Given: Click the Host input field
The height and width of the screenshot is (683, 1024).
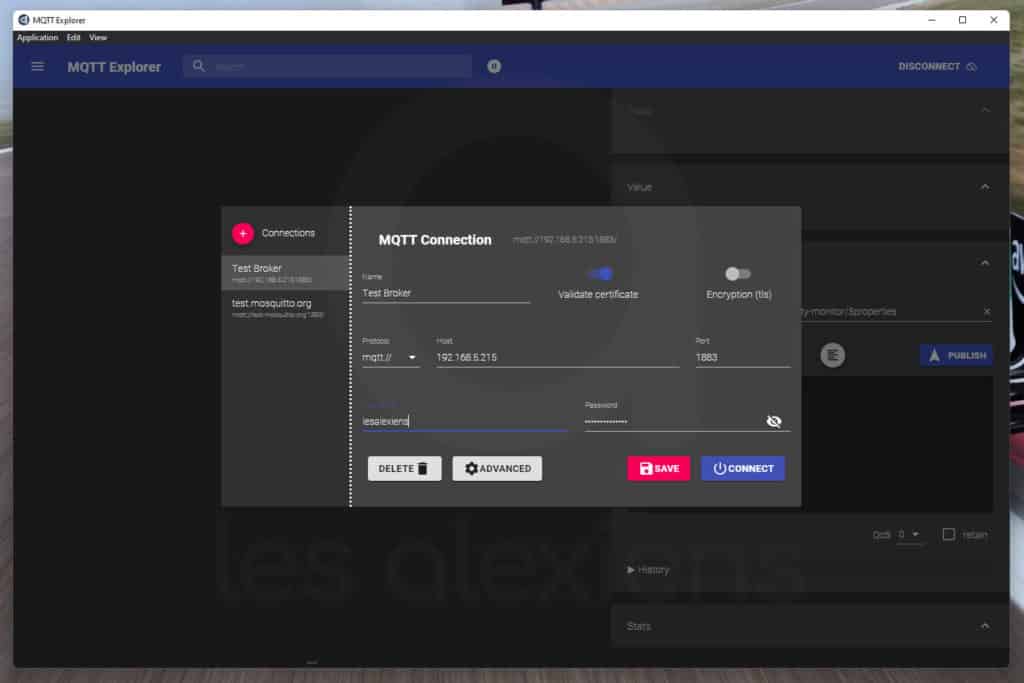Looking at the screenshot, I should [558, 357].
